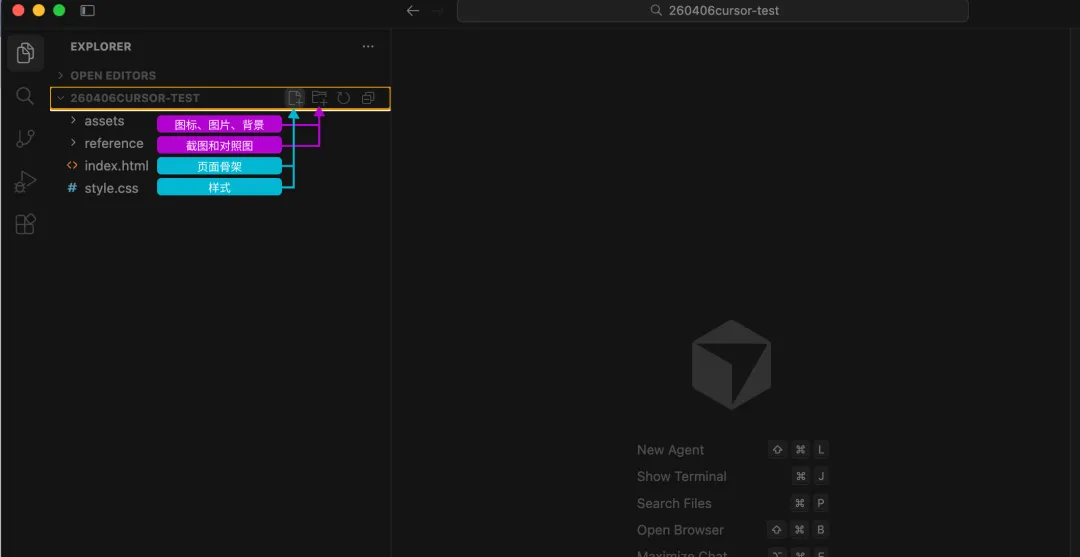The height and width of the screenshot is (557, 1080).
Task: Toggle the sidebar layout icon in title bar
Action: click(88, 10)
